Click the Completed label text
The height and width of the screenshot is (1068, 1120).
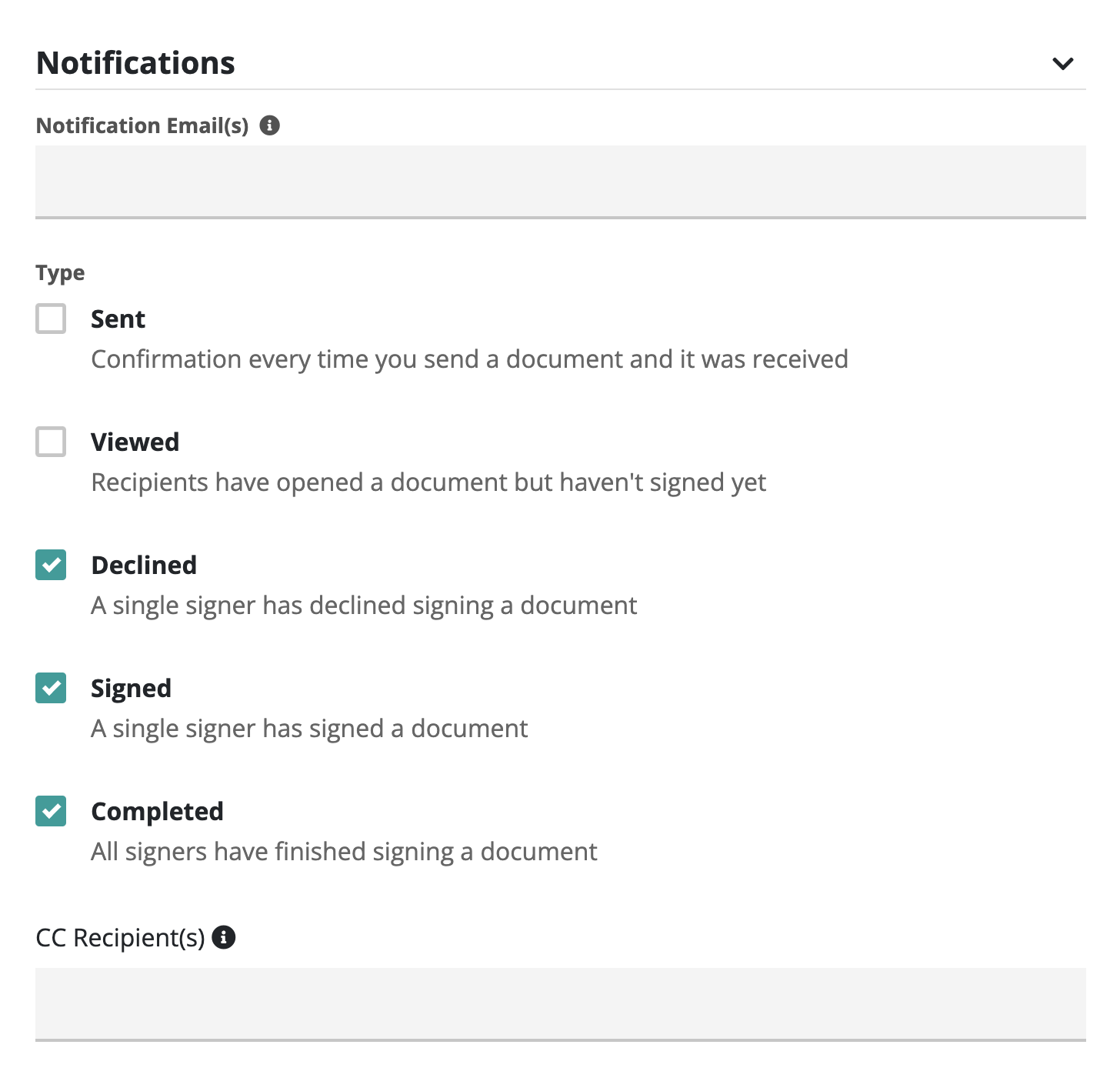[x=157, y=811]
